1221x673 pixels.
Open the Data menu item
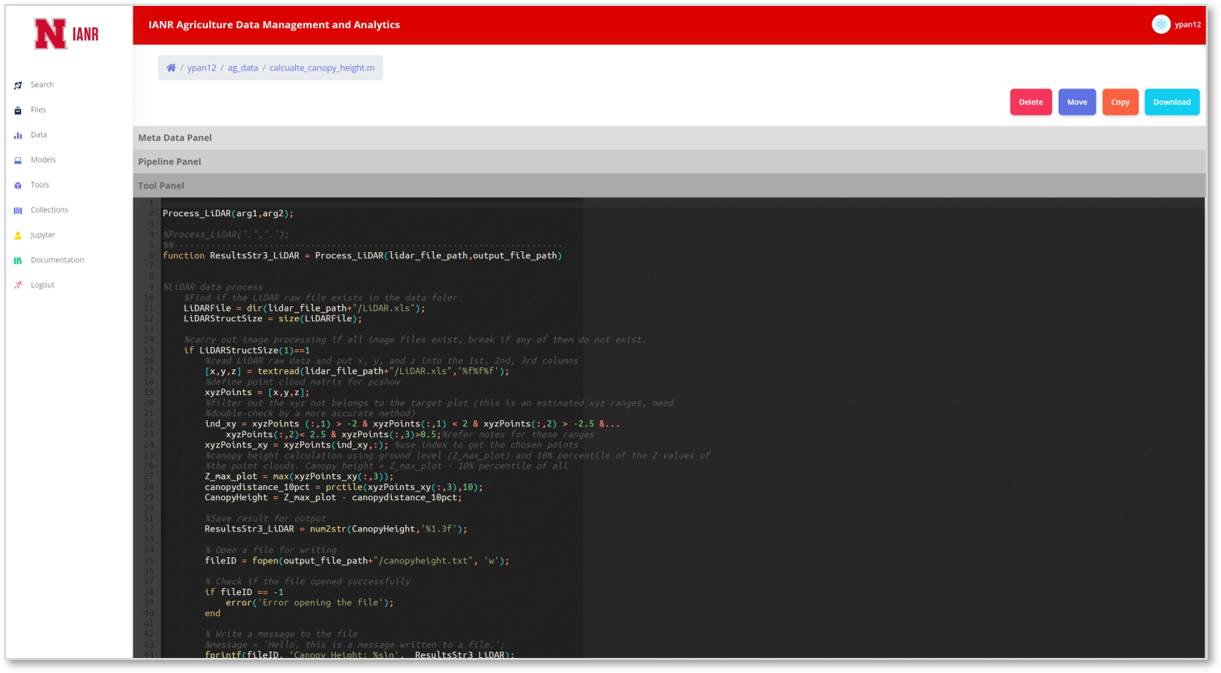[38, 135]
